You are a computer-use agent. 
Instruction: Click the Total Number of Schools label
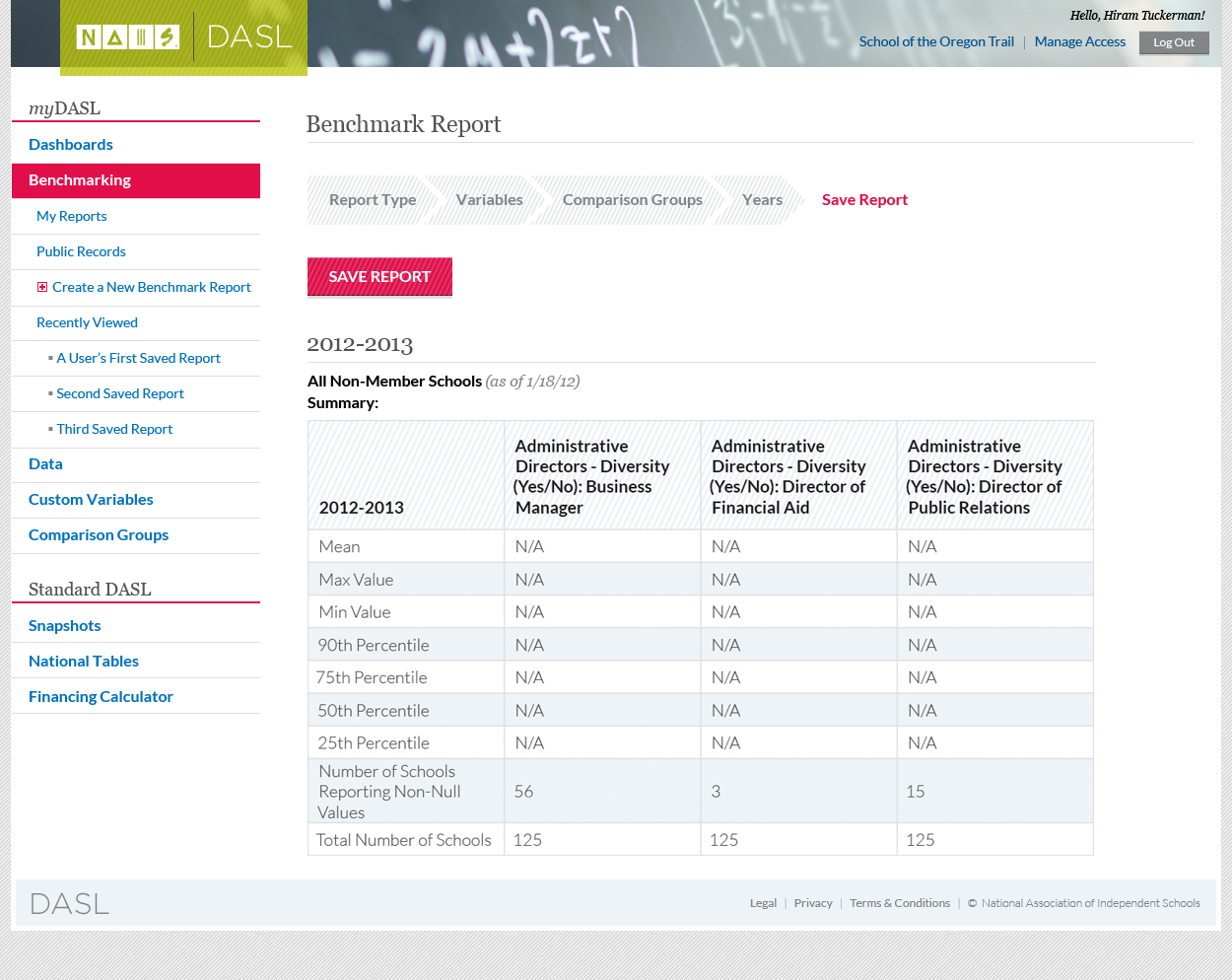tap(404, 840)
